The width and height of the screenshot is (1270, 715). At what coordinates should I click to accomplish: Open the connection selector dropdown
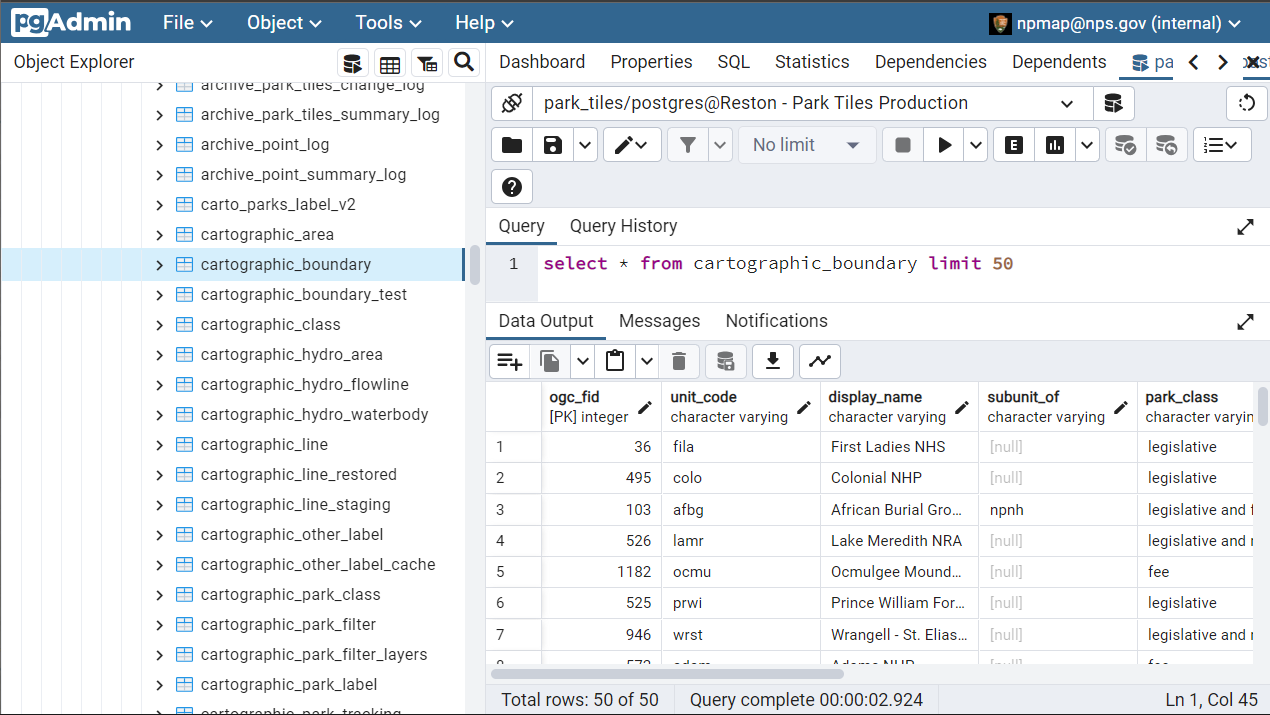tap(1067, 103)
